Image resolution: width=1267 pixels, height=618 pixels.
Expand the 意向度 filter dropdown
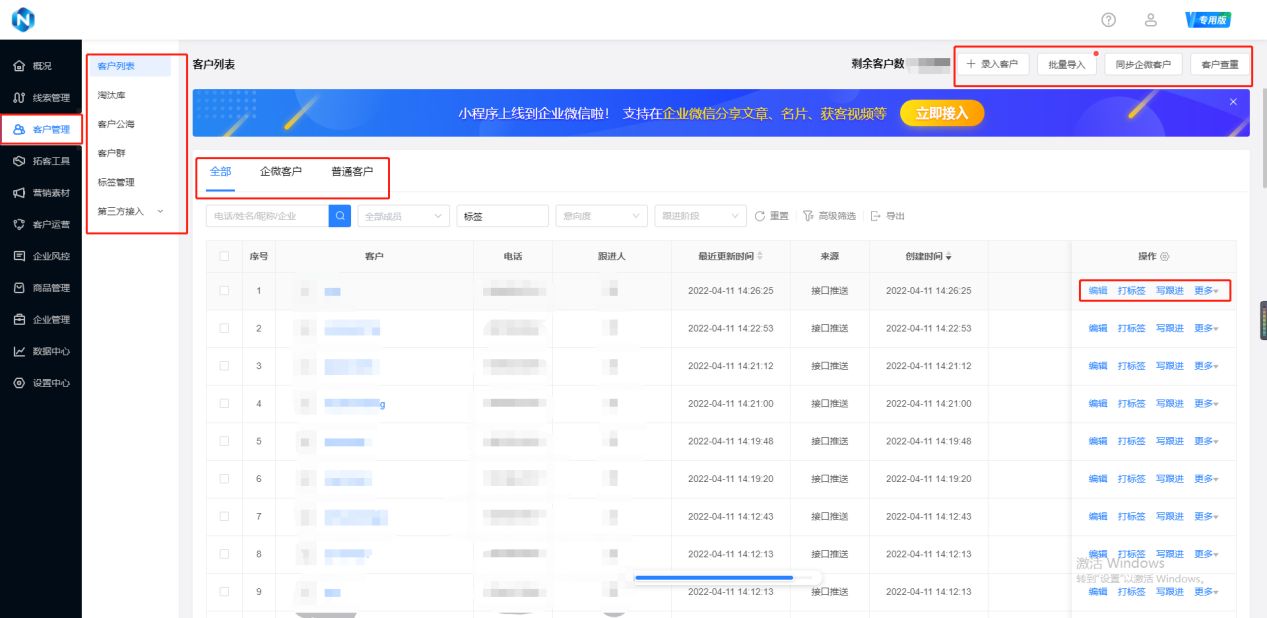click(x=601, y=216)
